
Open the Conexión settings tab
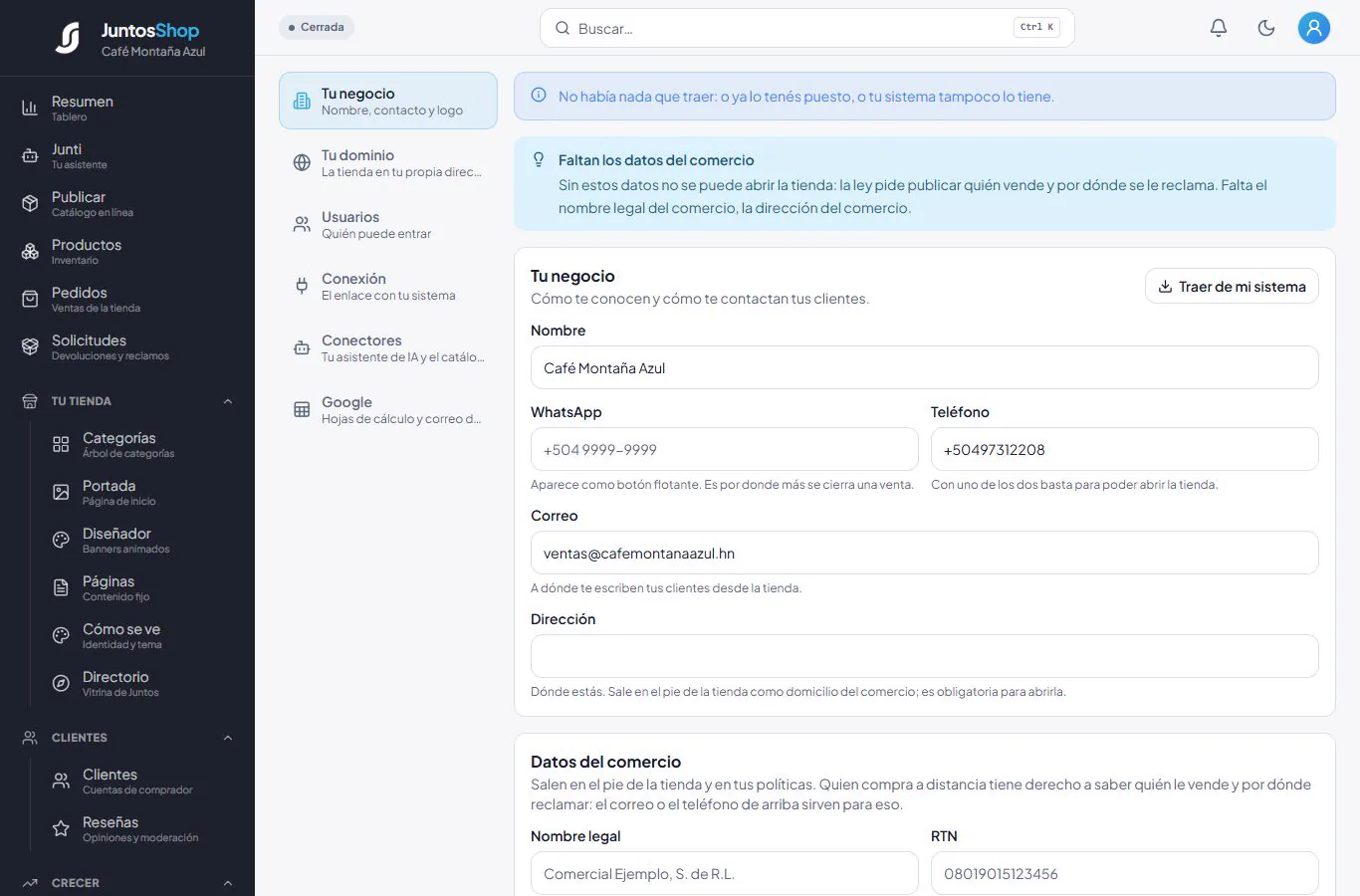[x=388, y=286]
